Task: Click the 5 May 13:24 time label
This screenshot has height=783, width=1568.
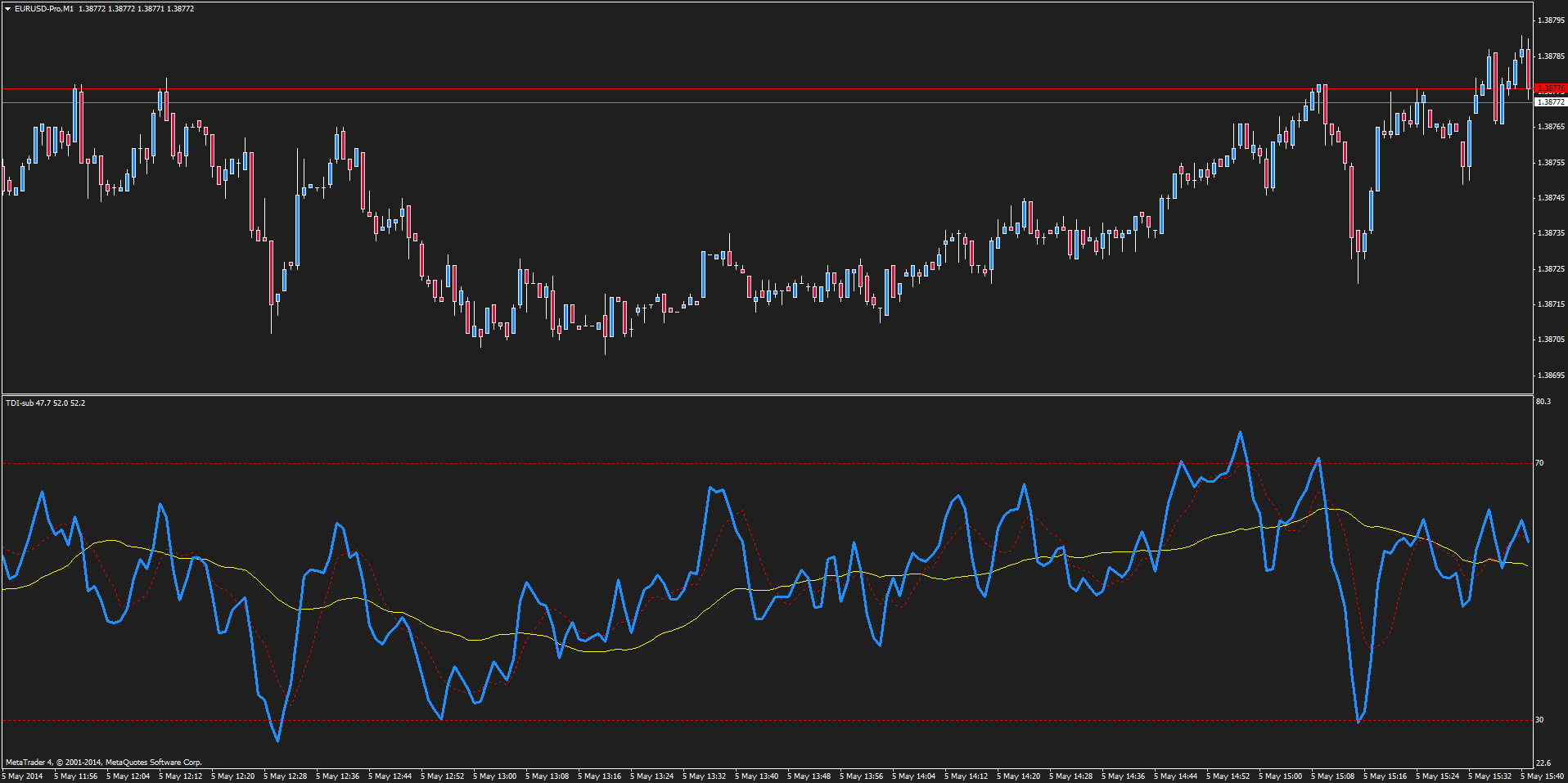Action: [651, 776]
